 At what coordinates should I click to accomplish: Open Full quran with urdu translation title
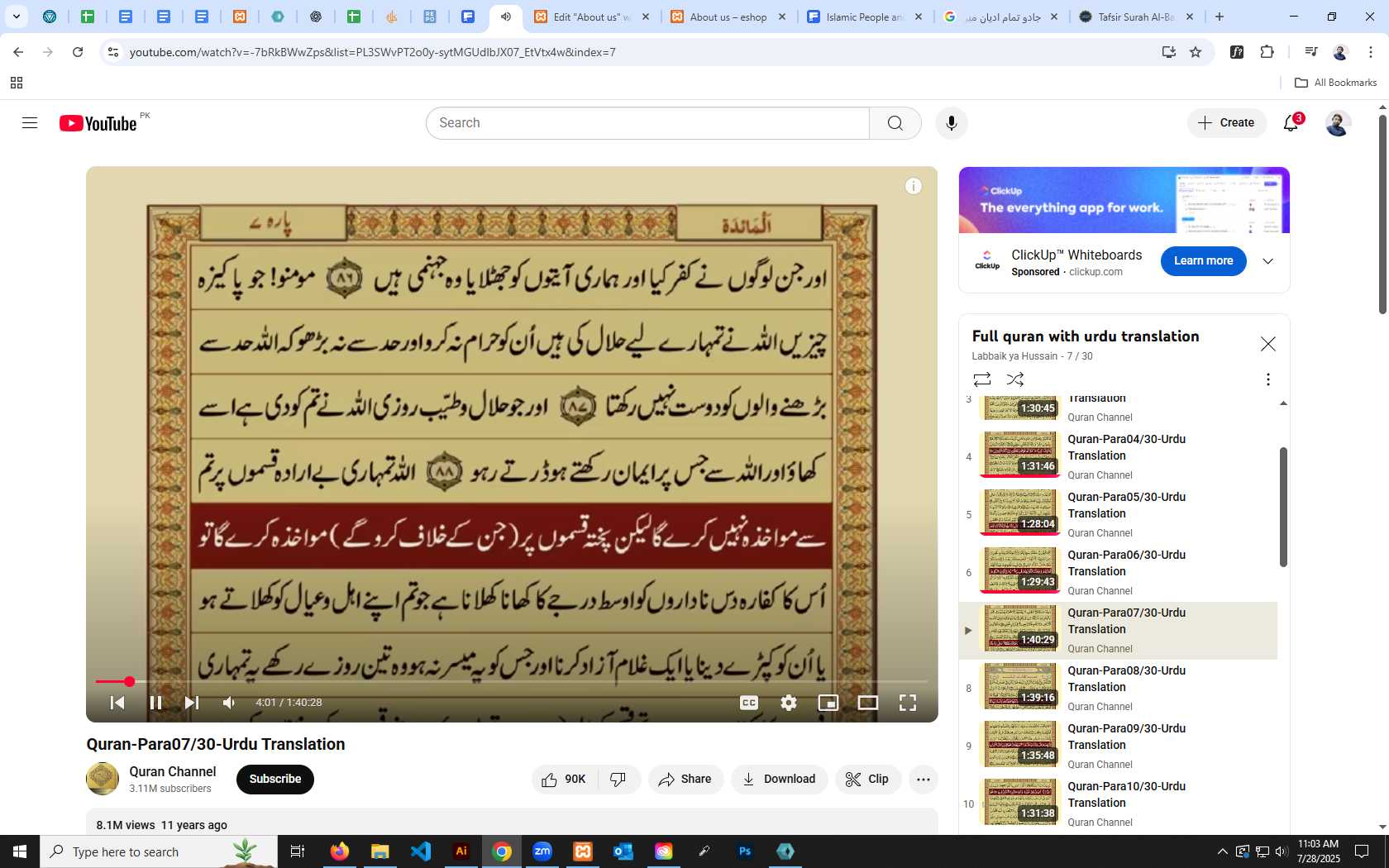(x=1085, y=336)
